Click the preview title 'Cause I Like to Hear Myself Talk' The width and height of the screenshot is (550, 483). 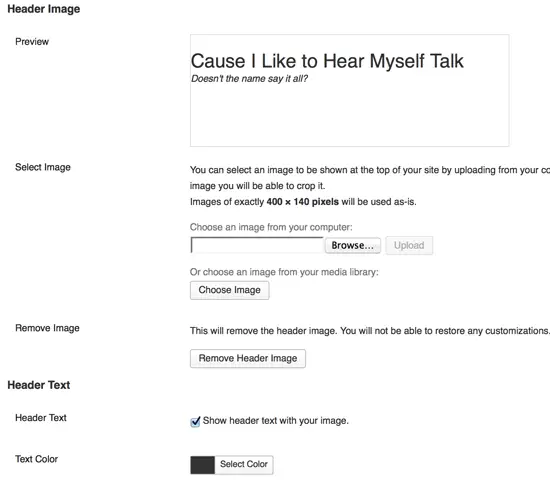327,61
